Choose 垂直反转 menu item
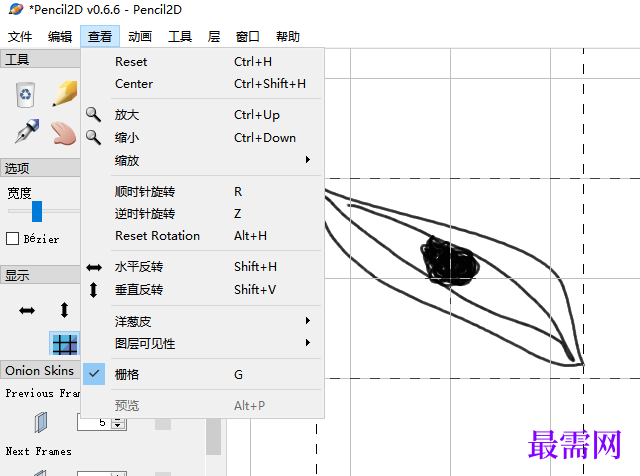The image size is (640, 476). [202, 289]
